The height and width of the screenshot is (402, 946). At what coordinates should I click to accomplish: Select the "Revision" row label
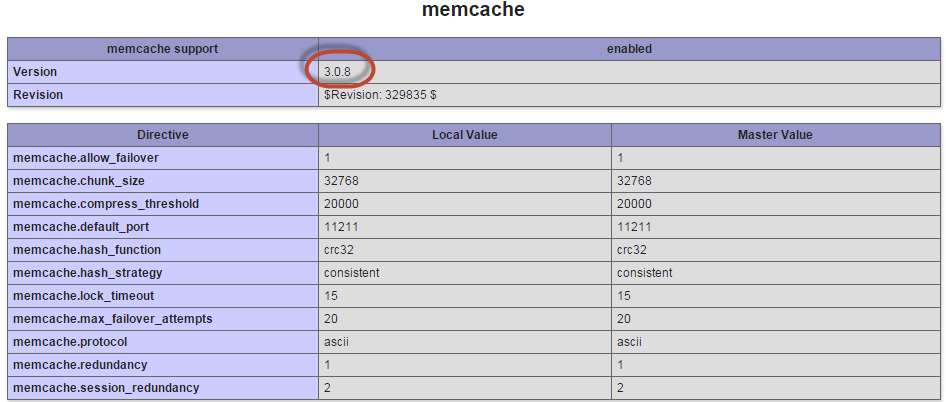pos(38,95)
